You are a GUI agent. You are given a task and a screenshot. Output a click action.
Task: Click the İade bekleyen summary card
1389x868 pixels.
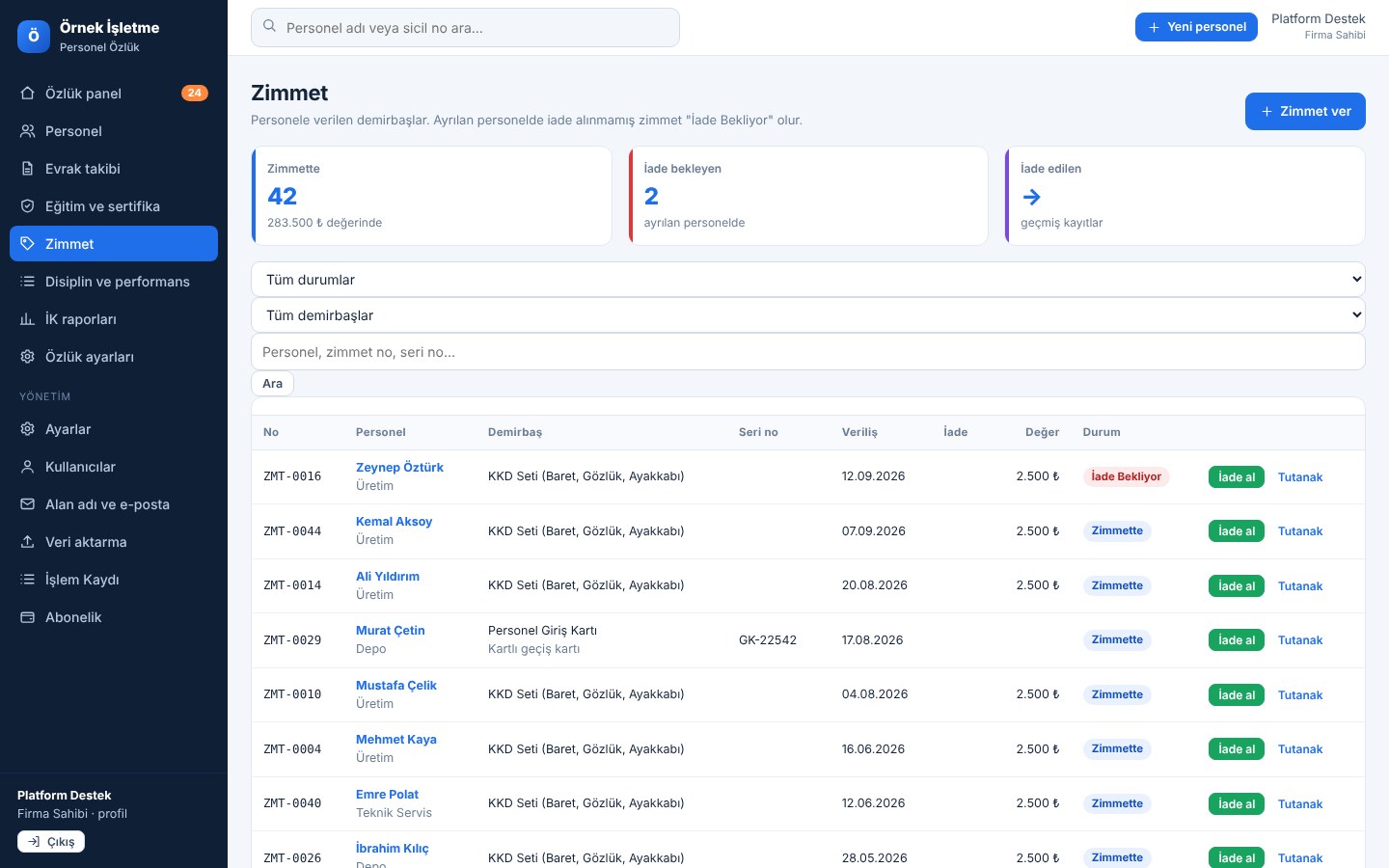808,196
